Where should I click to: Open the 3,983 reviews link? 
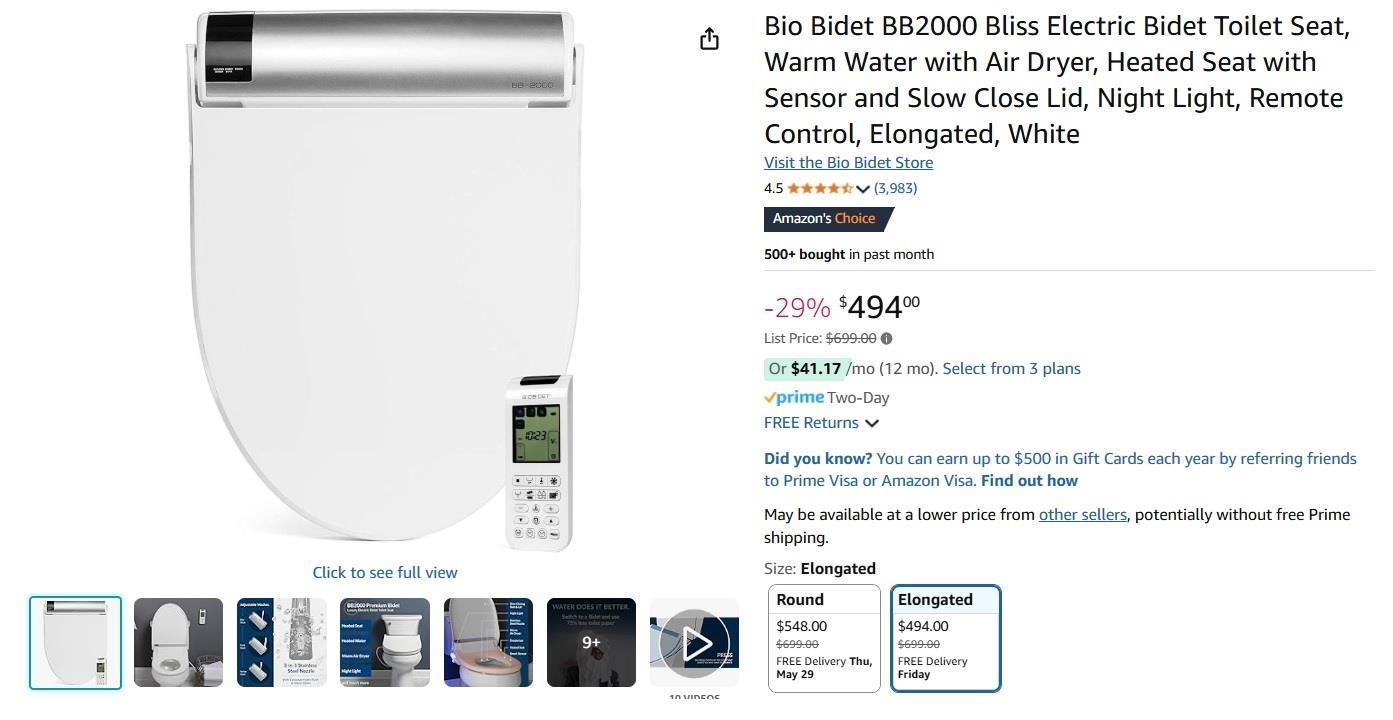[x=895, y=188]
